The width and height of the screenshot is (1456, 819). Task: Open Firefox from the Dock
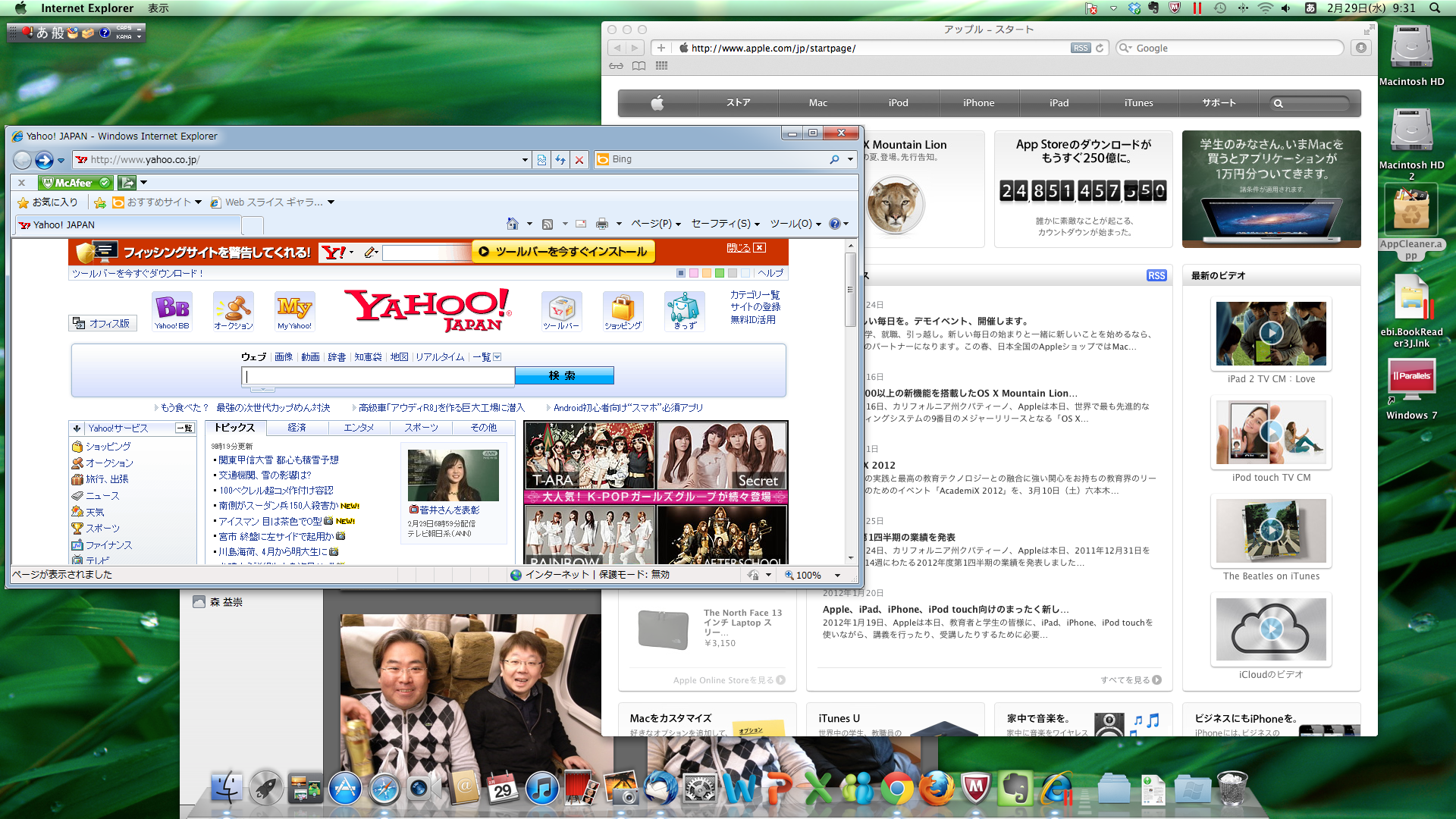tap(937, 789)
